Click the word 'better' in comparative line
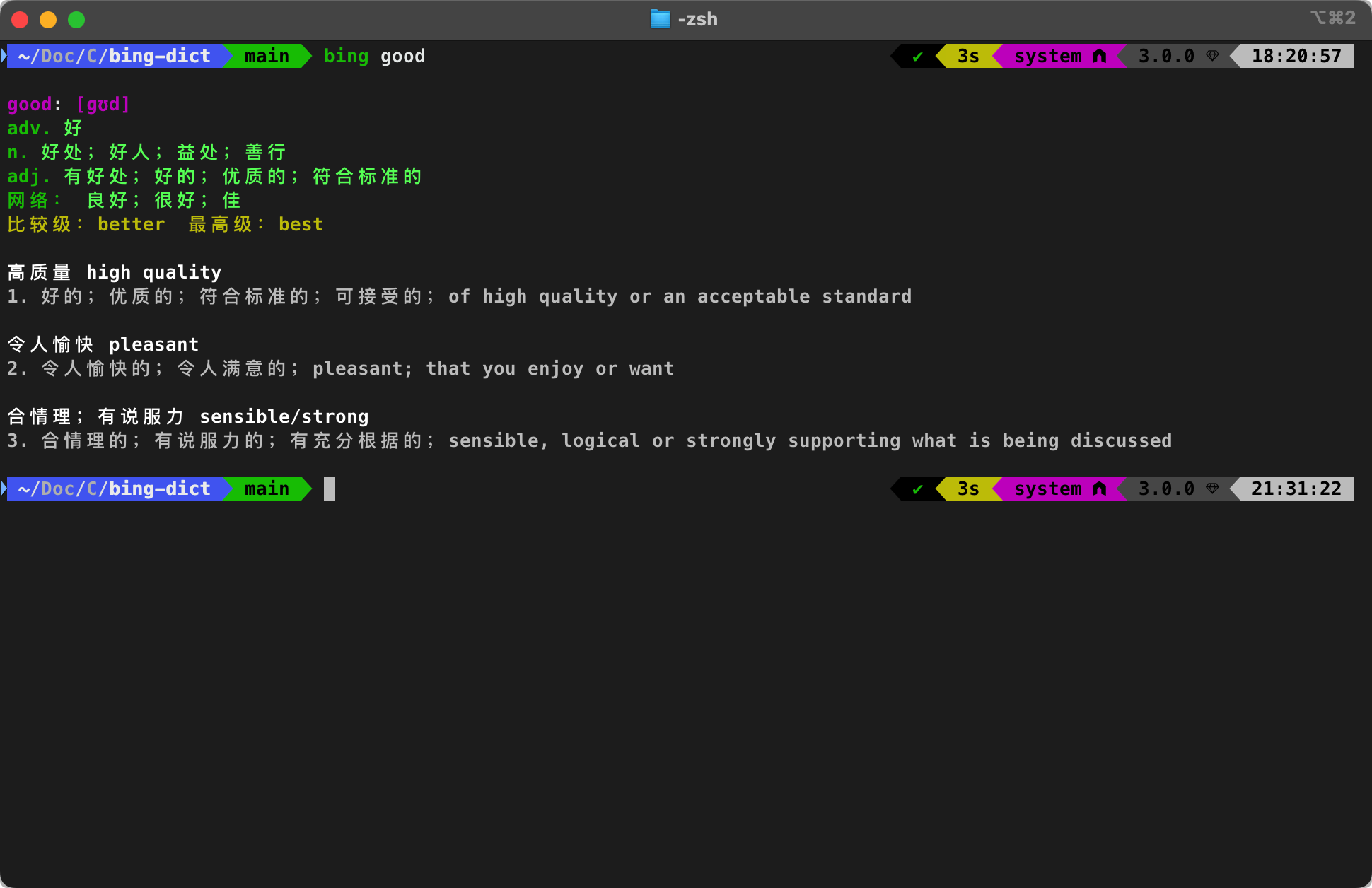 click(132, 225)
